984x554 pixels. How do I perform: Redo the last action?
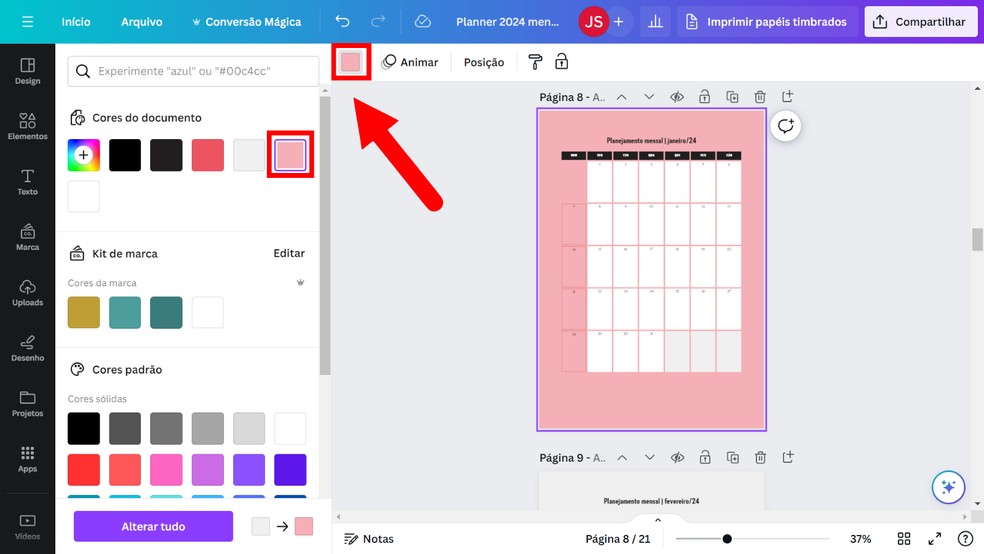378,22
